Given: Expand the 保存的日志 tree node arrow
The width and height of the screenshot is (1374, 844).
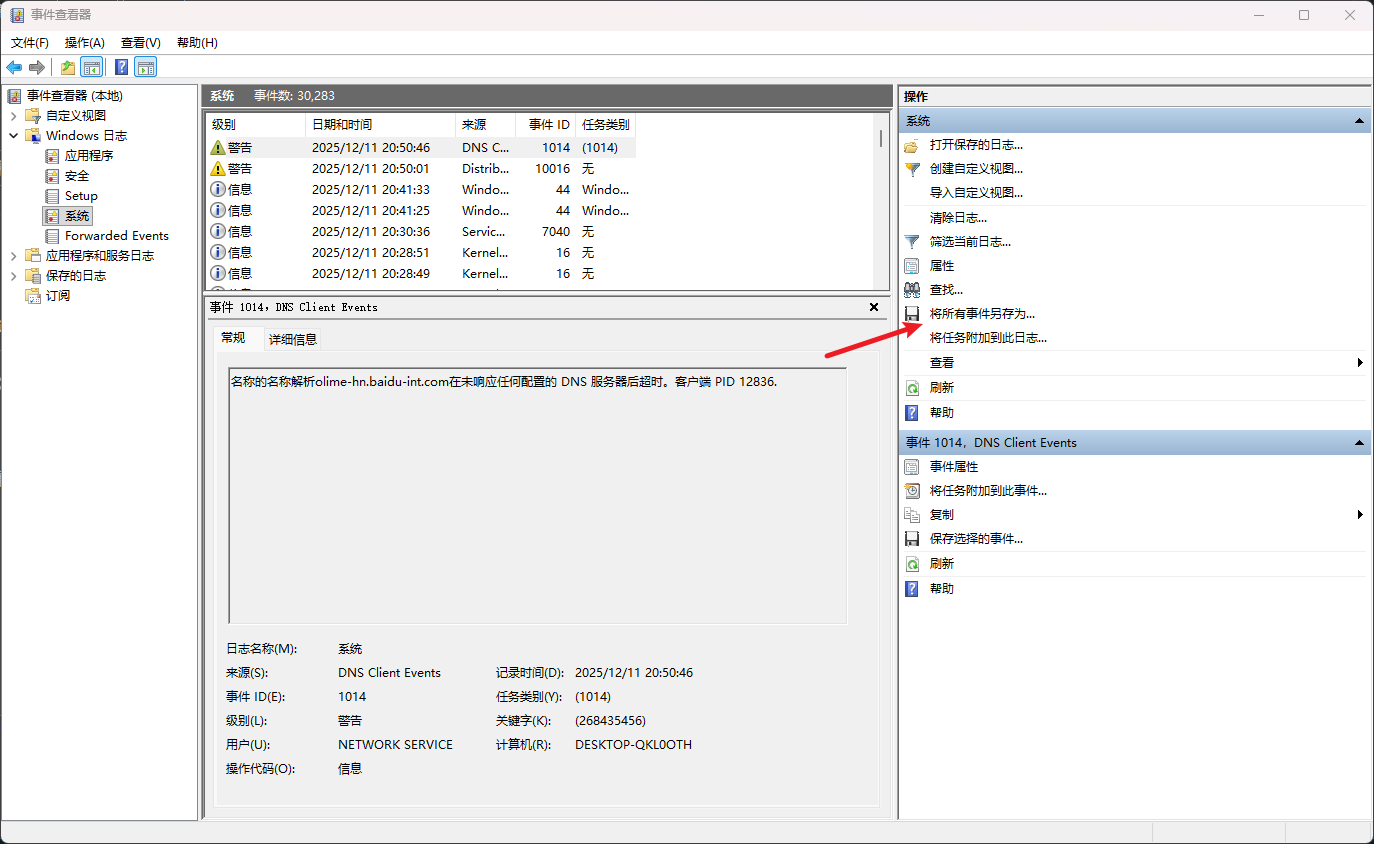Looking at the screenshot, I should tap(14, 275).
